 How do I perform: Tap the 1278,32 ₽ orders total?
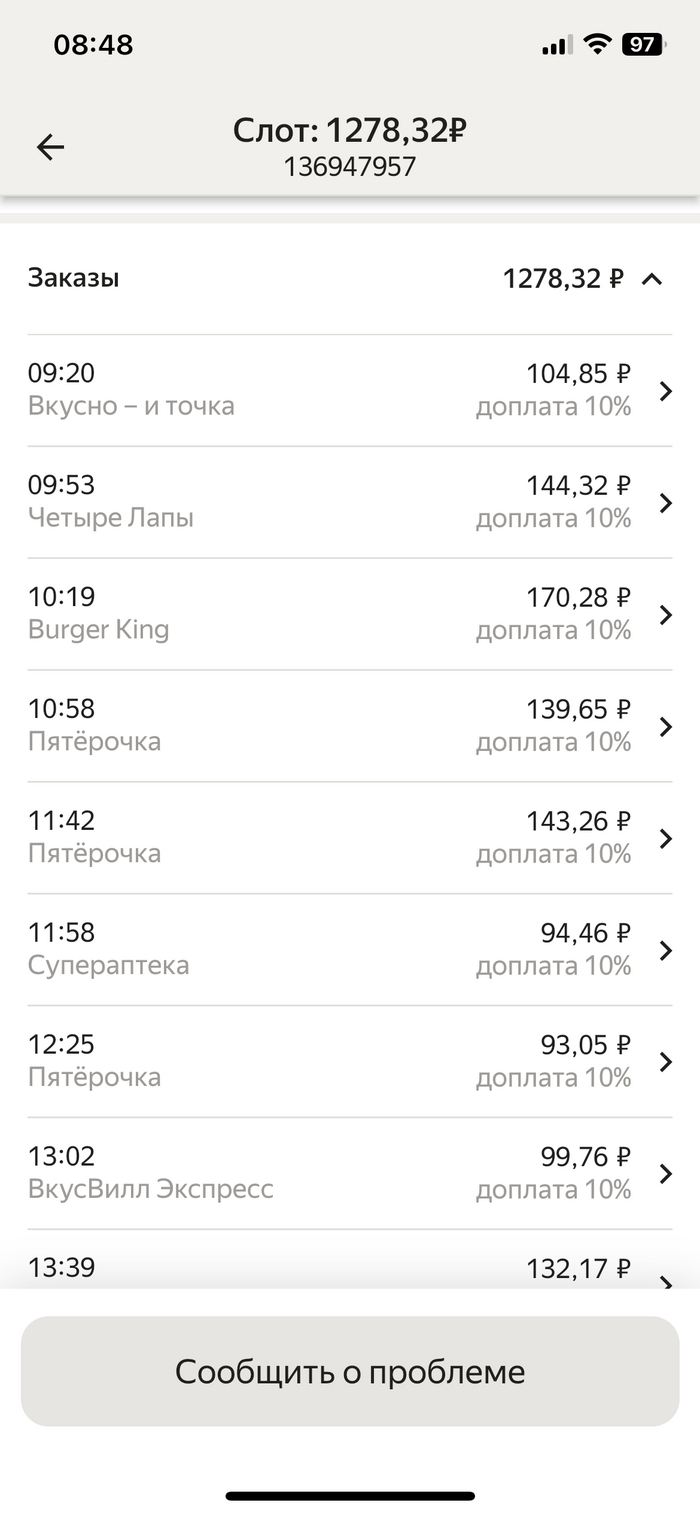[563, 279]
